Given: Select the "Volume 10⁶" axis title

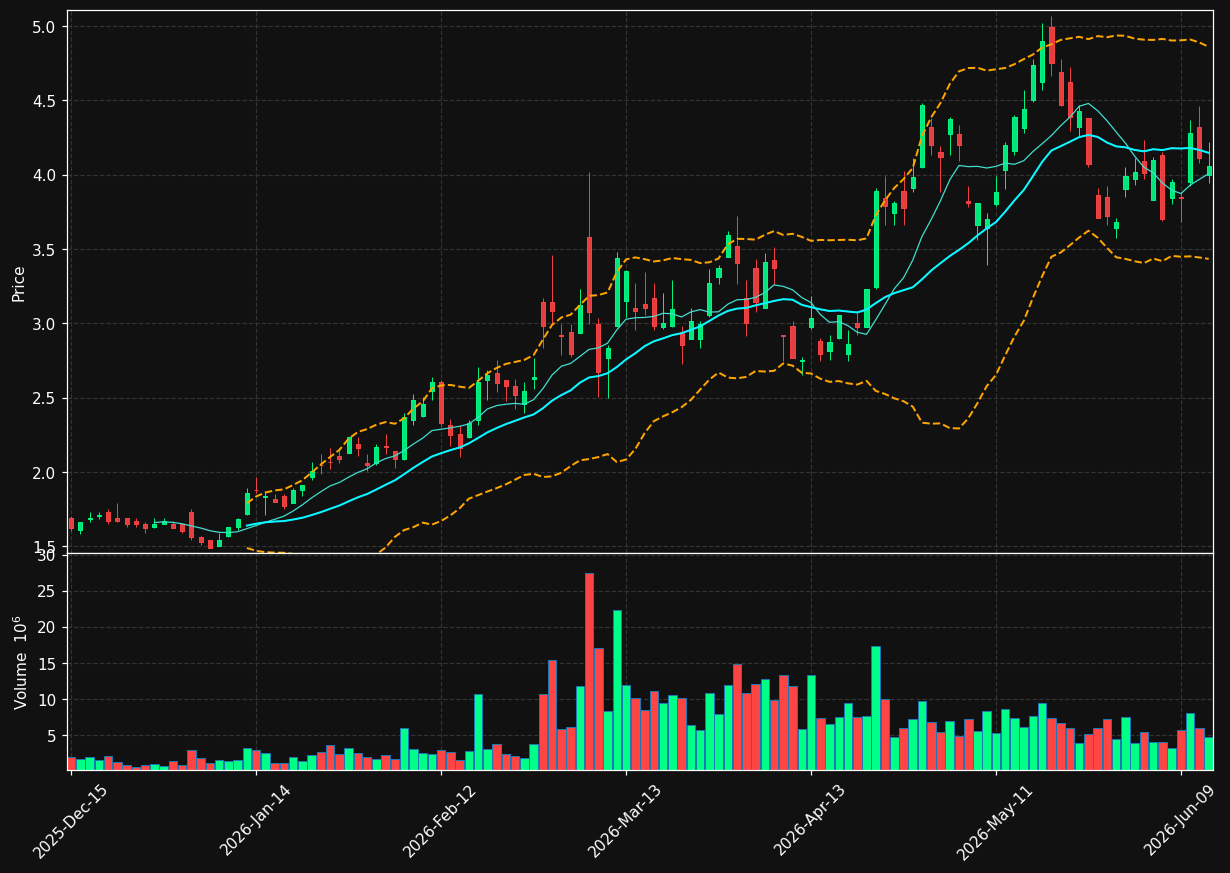Looking at the screenshot, I should click(x=19, y=662).
